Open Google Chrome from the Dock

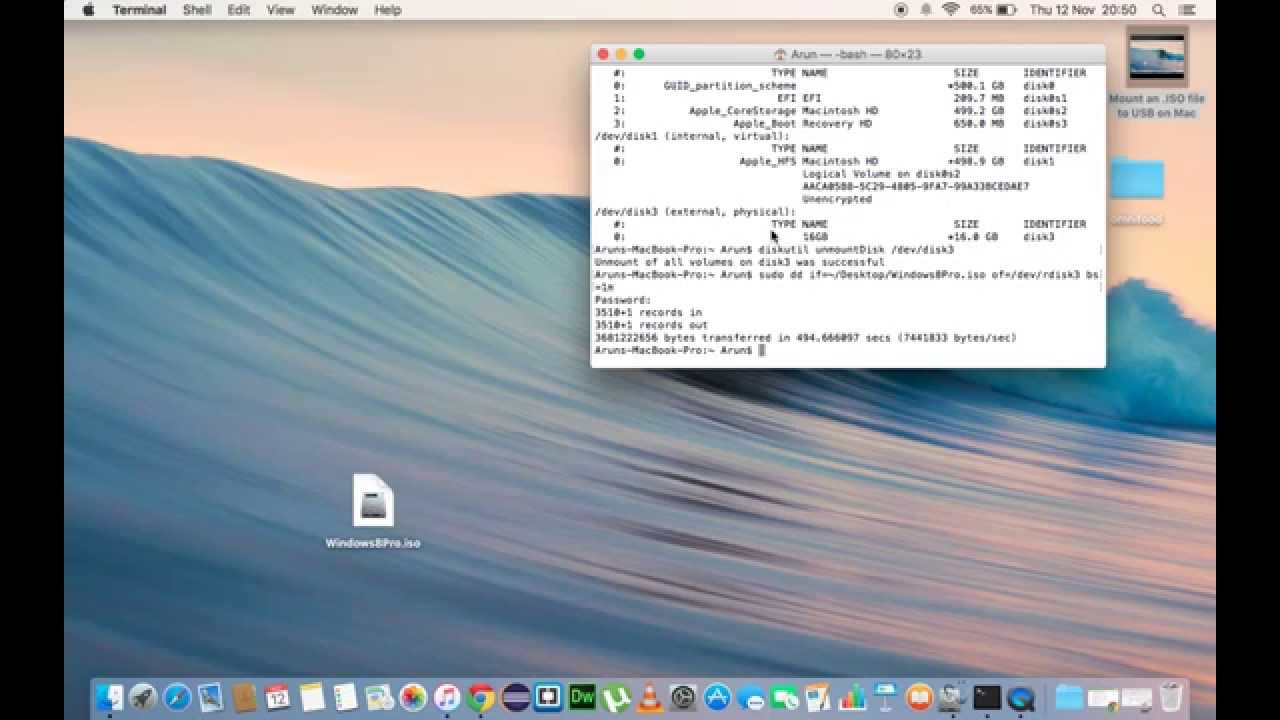pyautogui.click(x=481, y=697)
